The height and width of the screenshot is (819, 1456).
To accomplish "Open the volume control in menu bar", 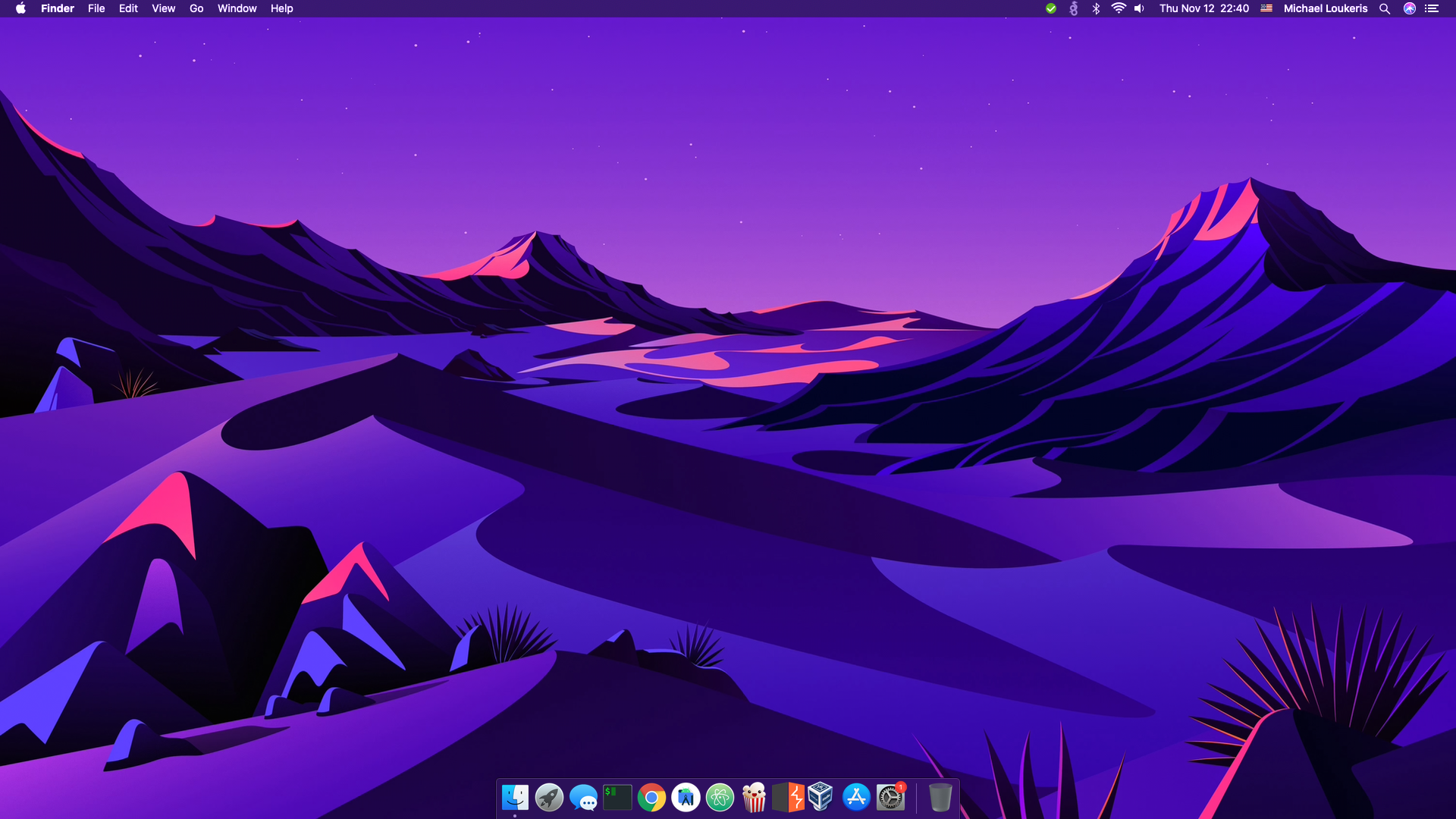I will coord(1139,8).
